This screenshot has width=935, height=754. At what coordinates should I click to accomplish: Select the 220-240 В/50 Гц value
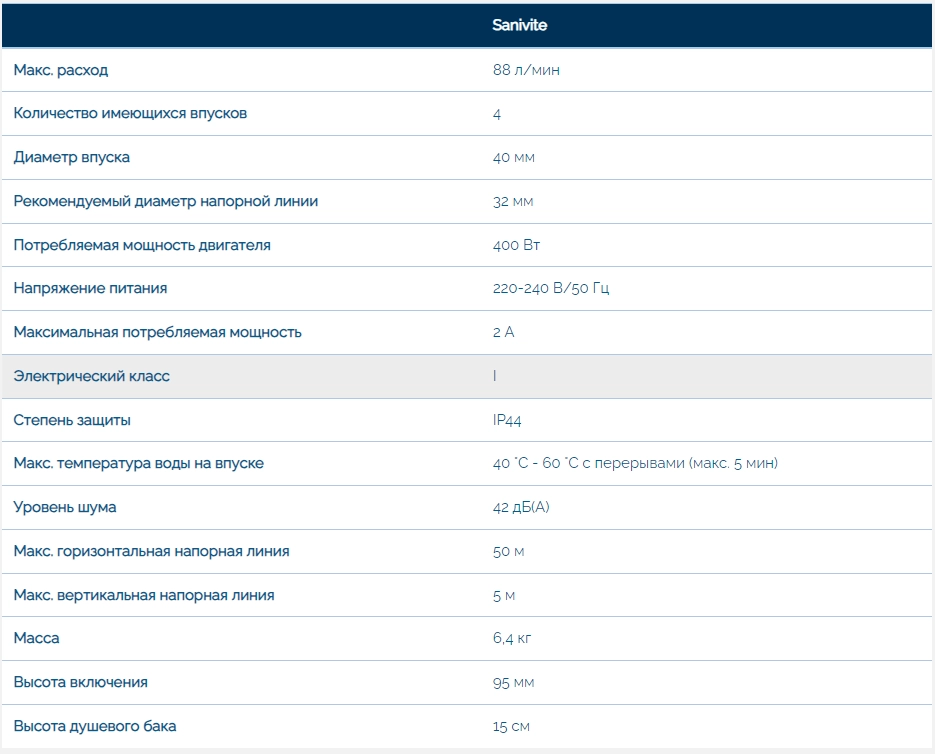point(551,288)
